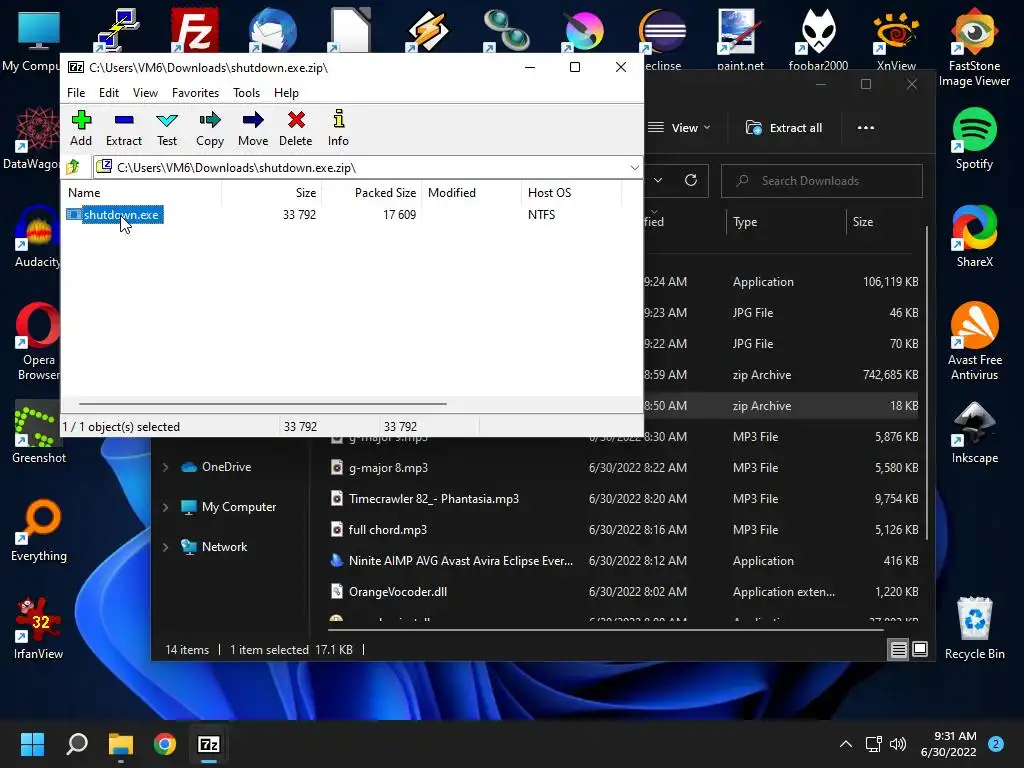Expand the 7-Zip address path dropdown
Image resolution: width=1024 pixels, height=768 pixels.
634,168
